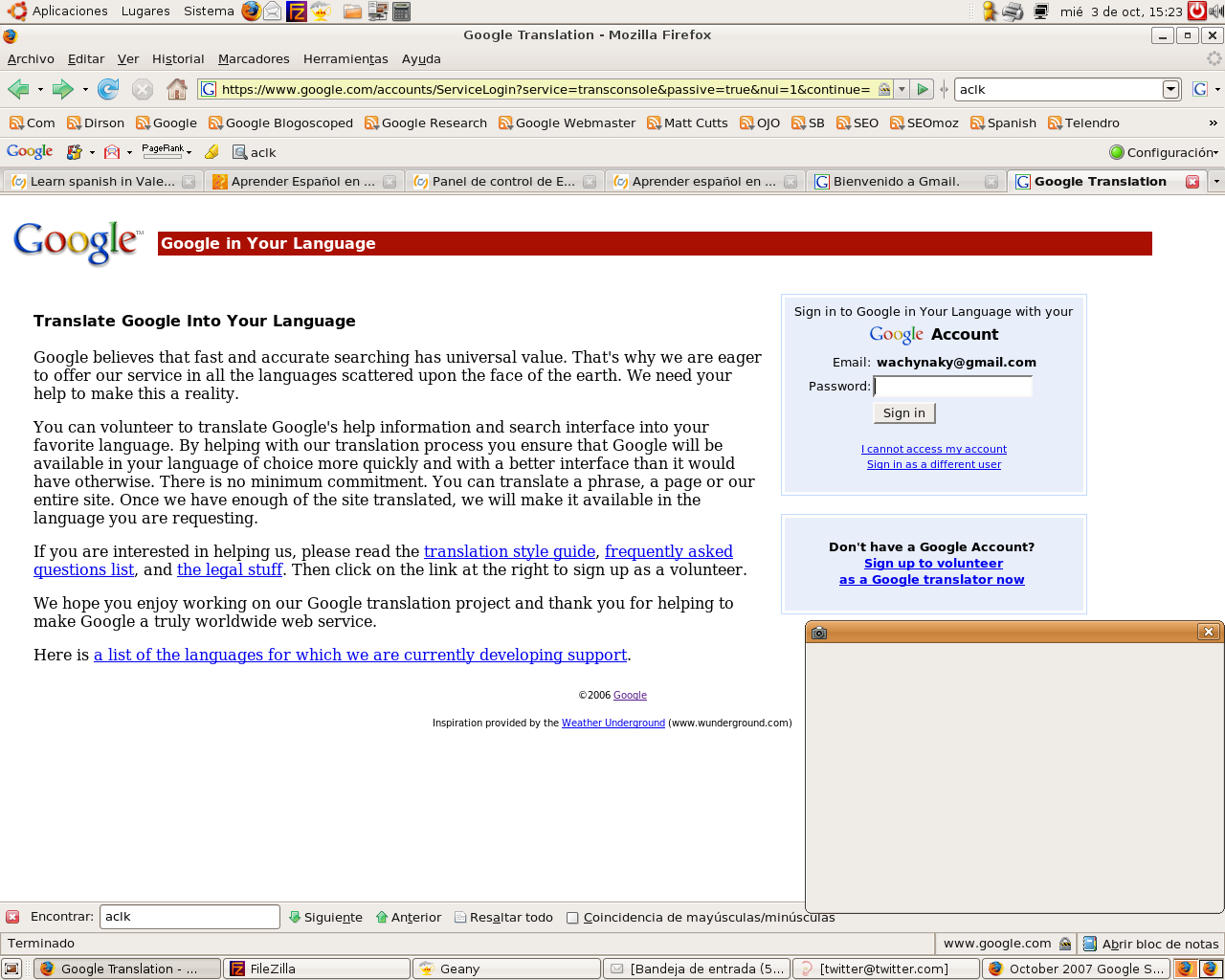Click the address bar URL

546,89
